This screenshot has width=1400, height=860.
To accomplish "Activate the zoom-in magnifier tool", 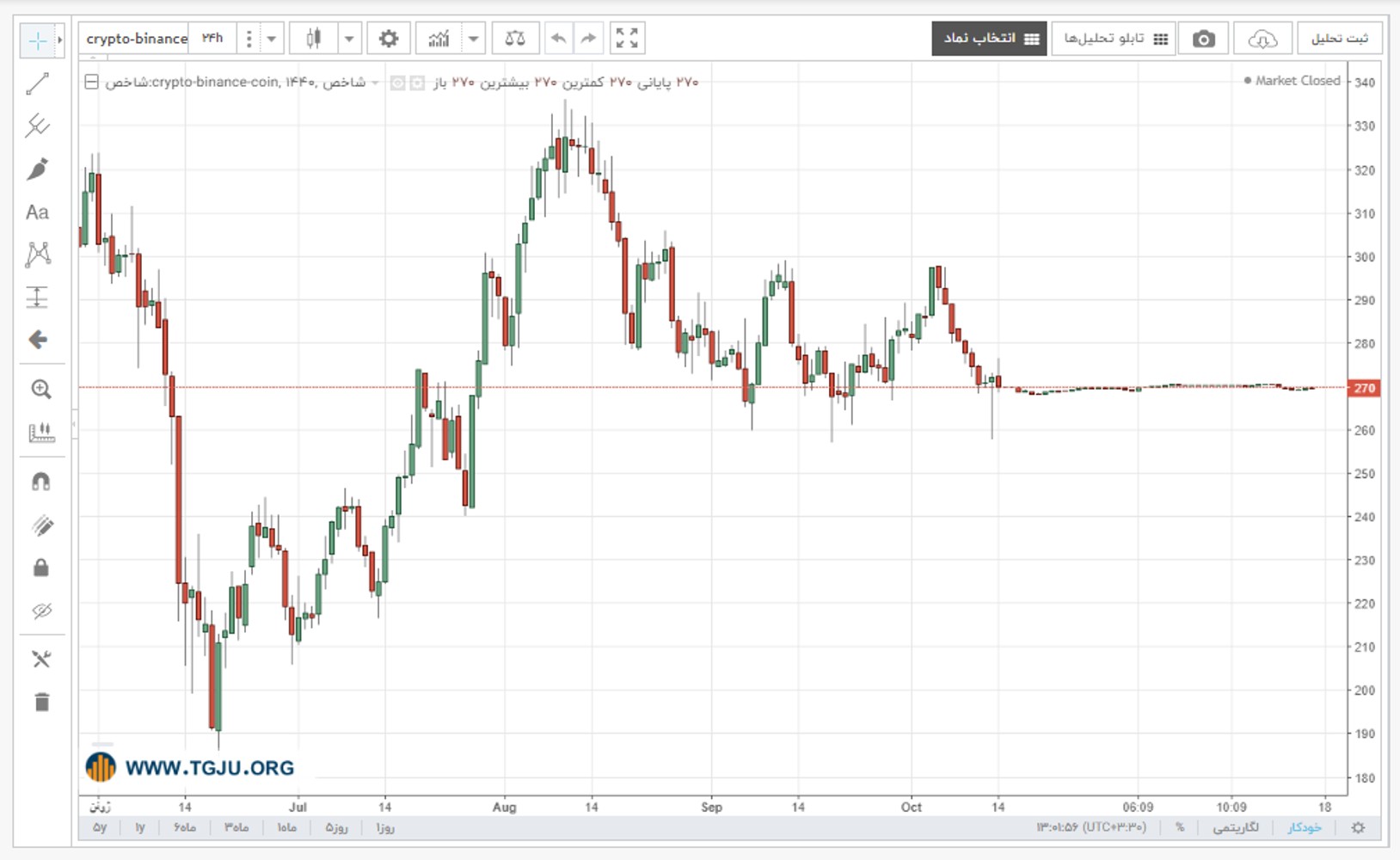I will point(40,389).
